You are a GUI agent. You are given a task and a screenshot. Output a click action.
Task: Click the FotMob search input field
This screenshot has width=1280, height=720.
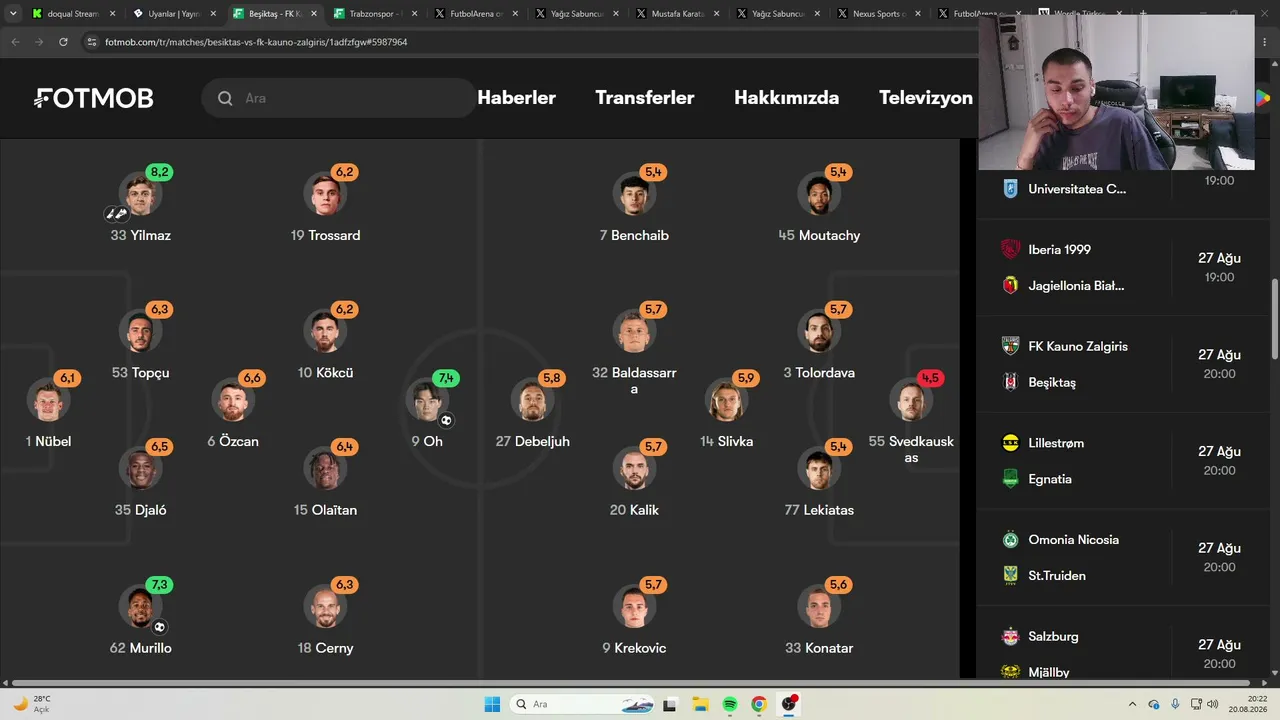click(340, 98)
